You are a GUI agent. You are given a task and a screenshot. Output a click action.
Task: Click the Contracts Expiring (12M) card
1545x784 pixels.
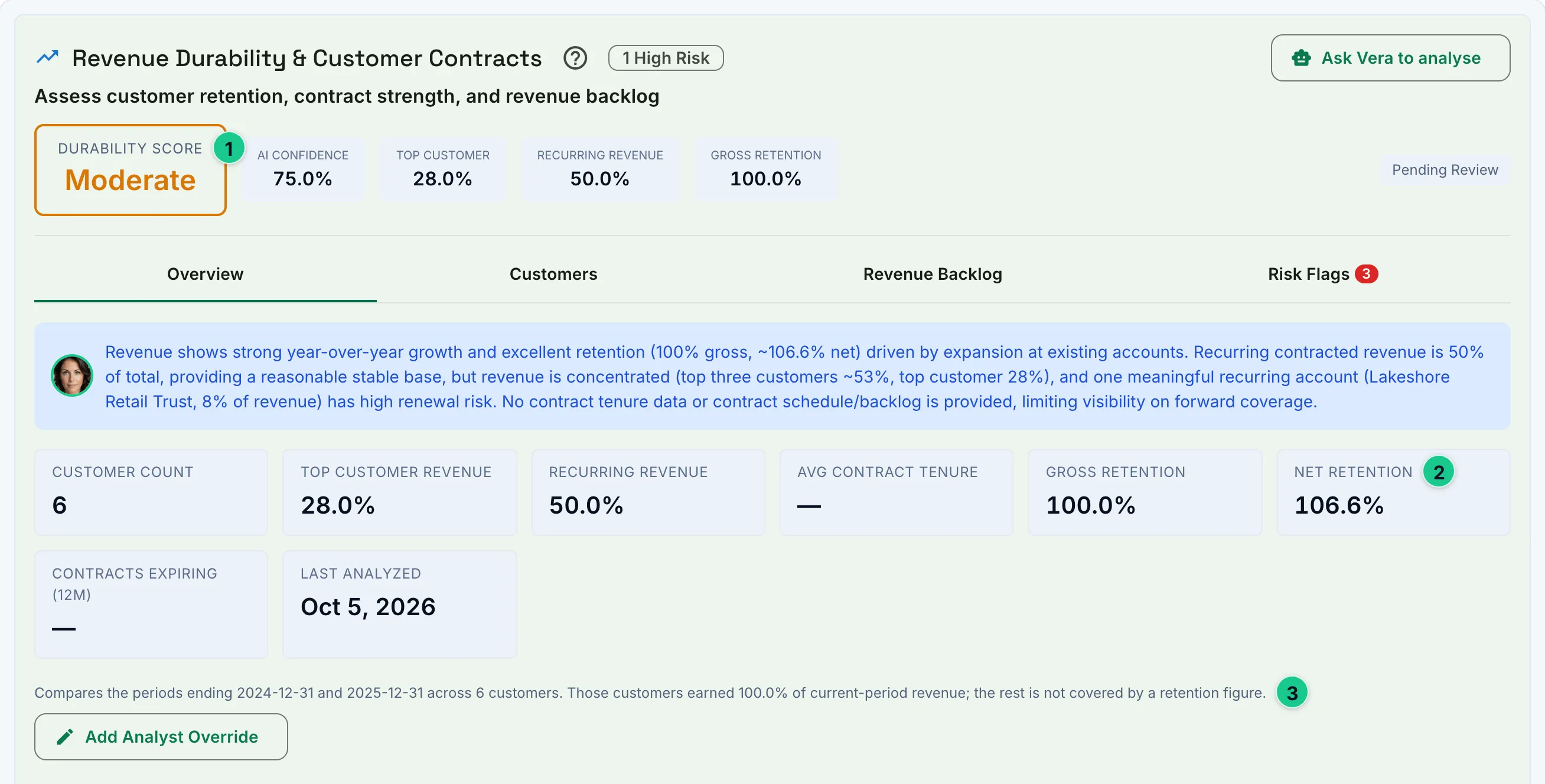point(151,604)
